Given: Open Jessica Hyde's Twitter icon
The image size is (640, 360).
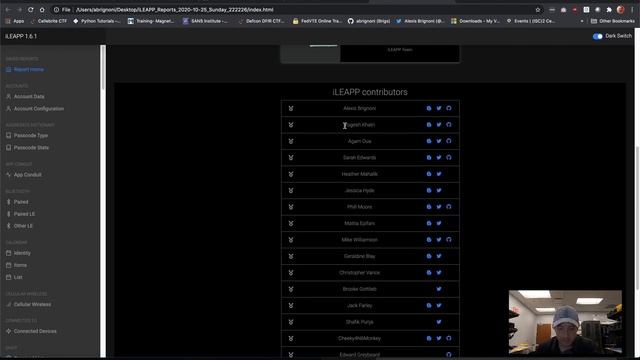Looking at the screenshot, I should [x=439, y=191].
